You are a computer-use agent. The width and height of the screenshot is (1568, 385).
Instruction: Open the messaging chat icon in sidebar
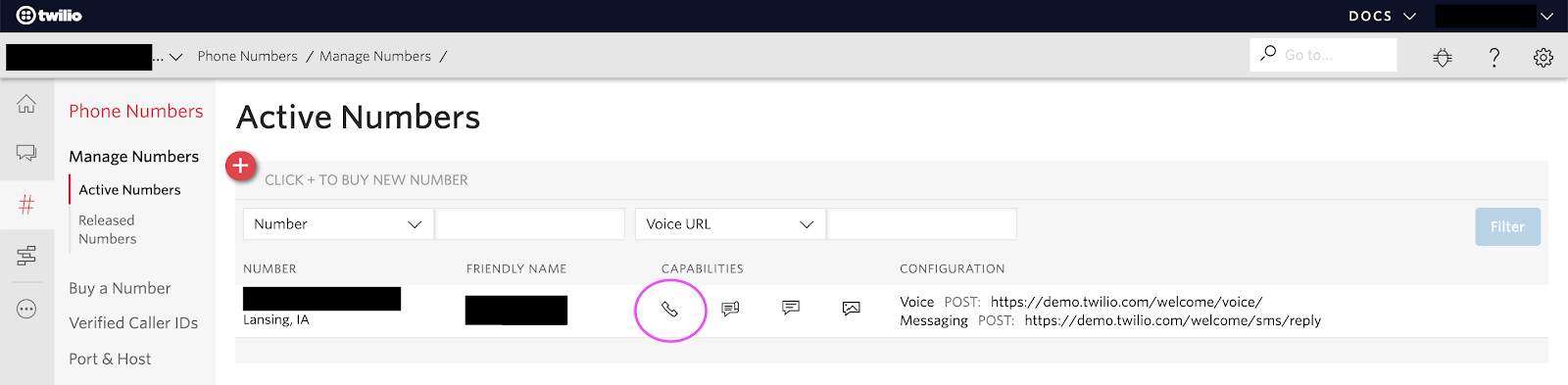pos(26,153)
